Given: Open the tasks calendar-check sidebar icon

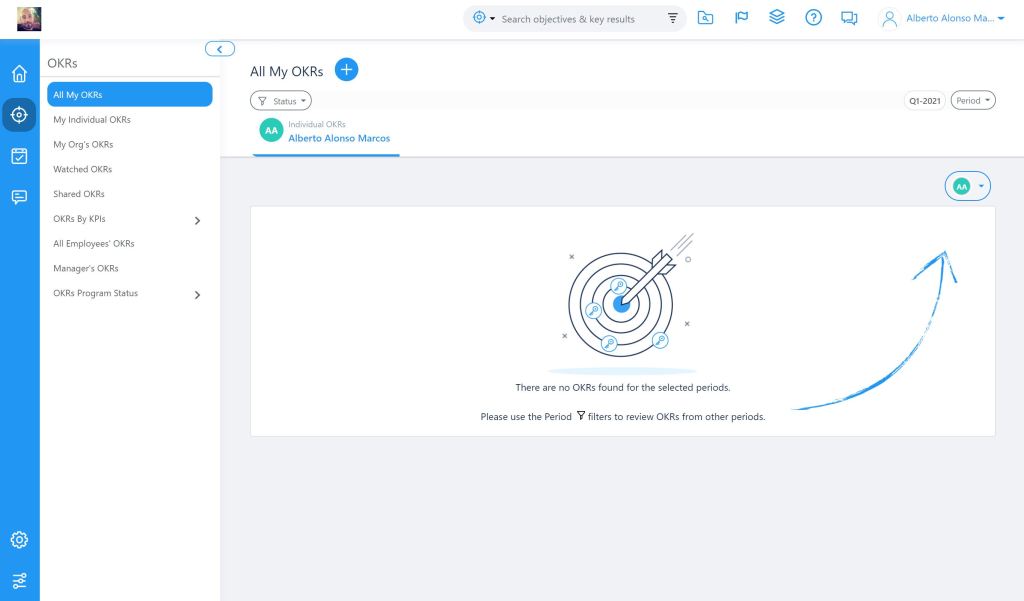Looking at the screenshot, I should pyautogui.click(x=19, y=156).
